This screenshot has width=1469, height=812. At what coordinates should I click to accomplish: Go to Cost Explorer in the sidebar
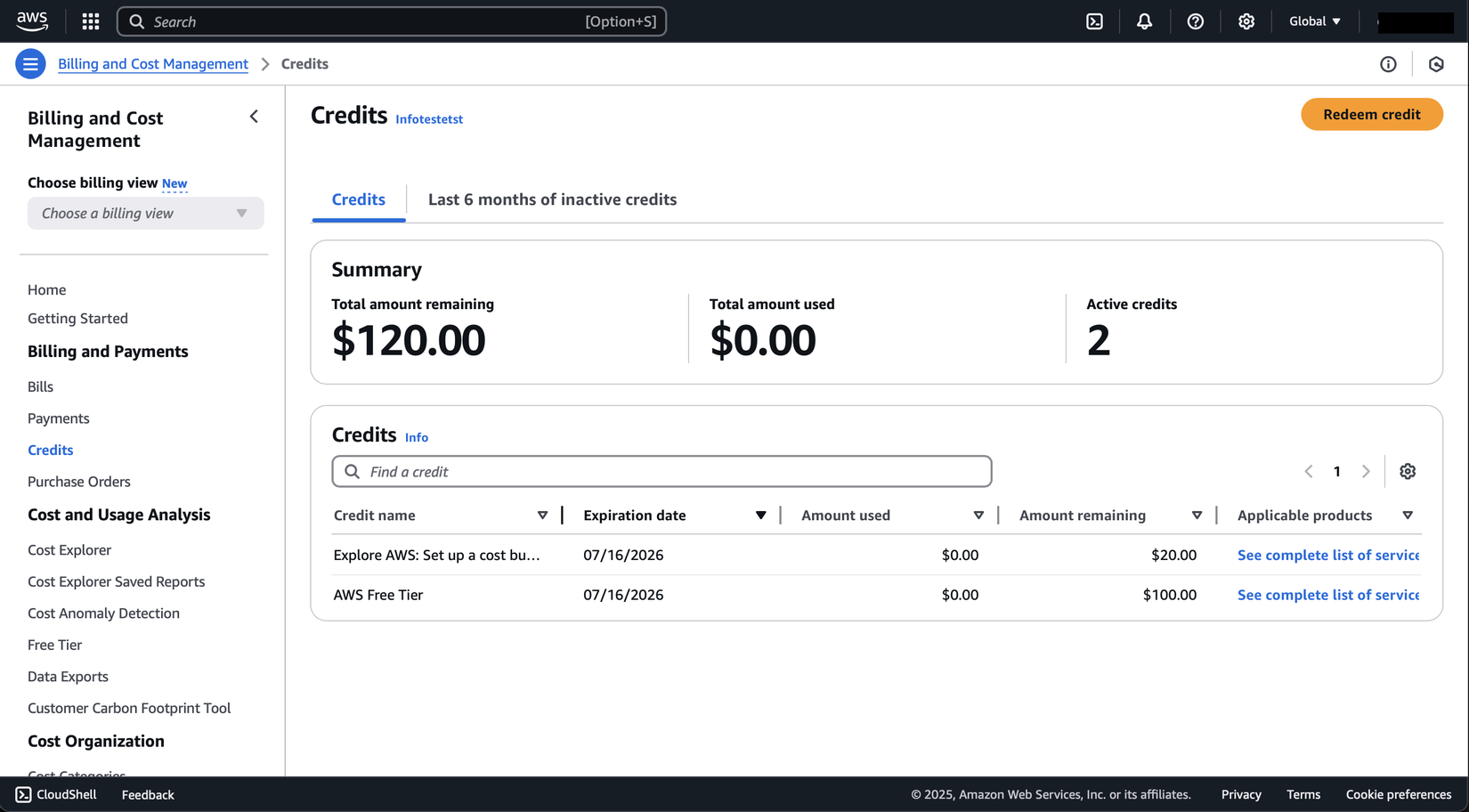(x=69, y=550)
